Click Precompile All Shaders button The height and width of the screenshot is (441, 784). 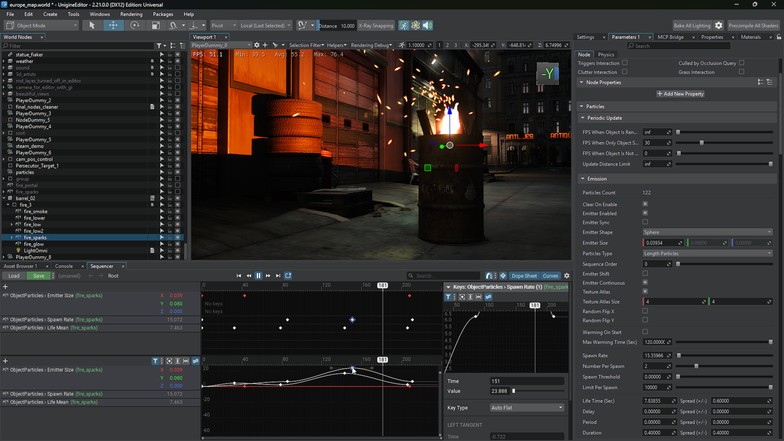(753, 26)
